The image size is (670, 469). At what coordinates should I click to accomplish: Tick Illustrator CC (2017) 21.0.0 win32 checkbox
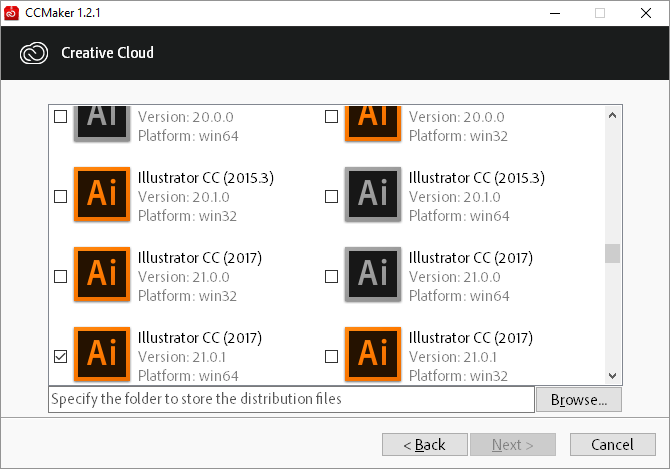[x=61, y=276]
